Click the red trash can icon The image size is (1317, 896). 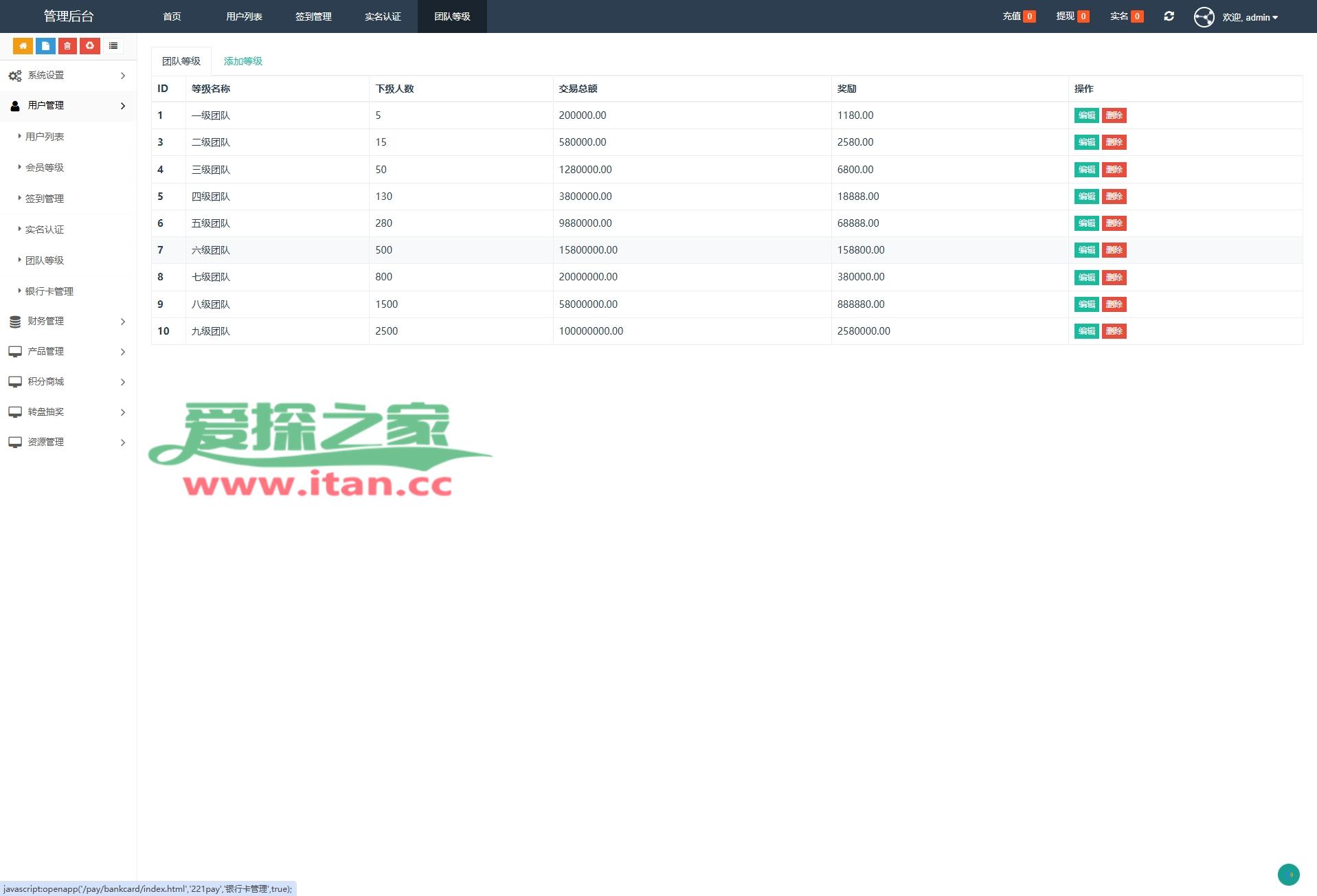(67, 46)
